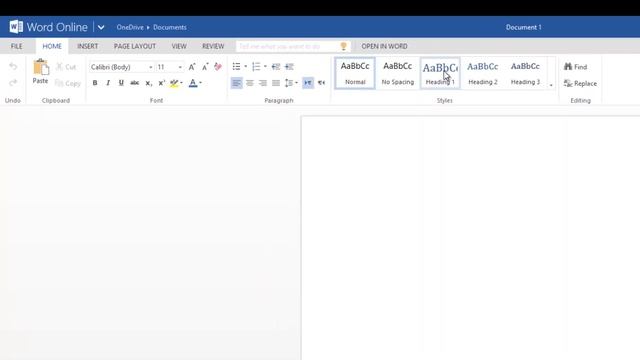
Task: Increase paragraph indent
Action: pos(289,67)
